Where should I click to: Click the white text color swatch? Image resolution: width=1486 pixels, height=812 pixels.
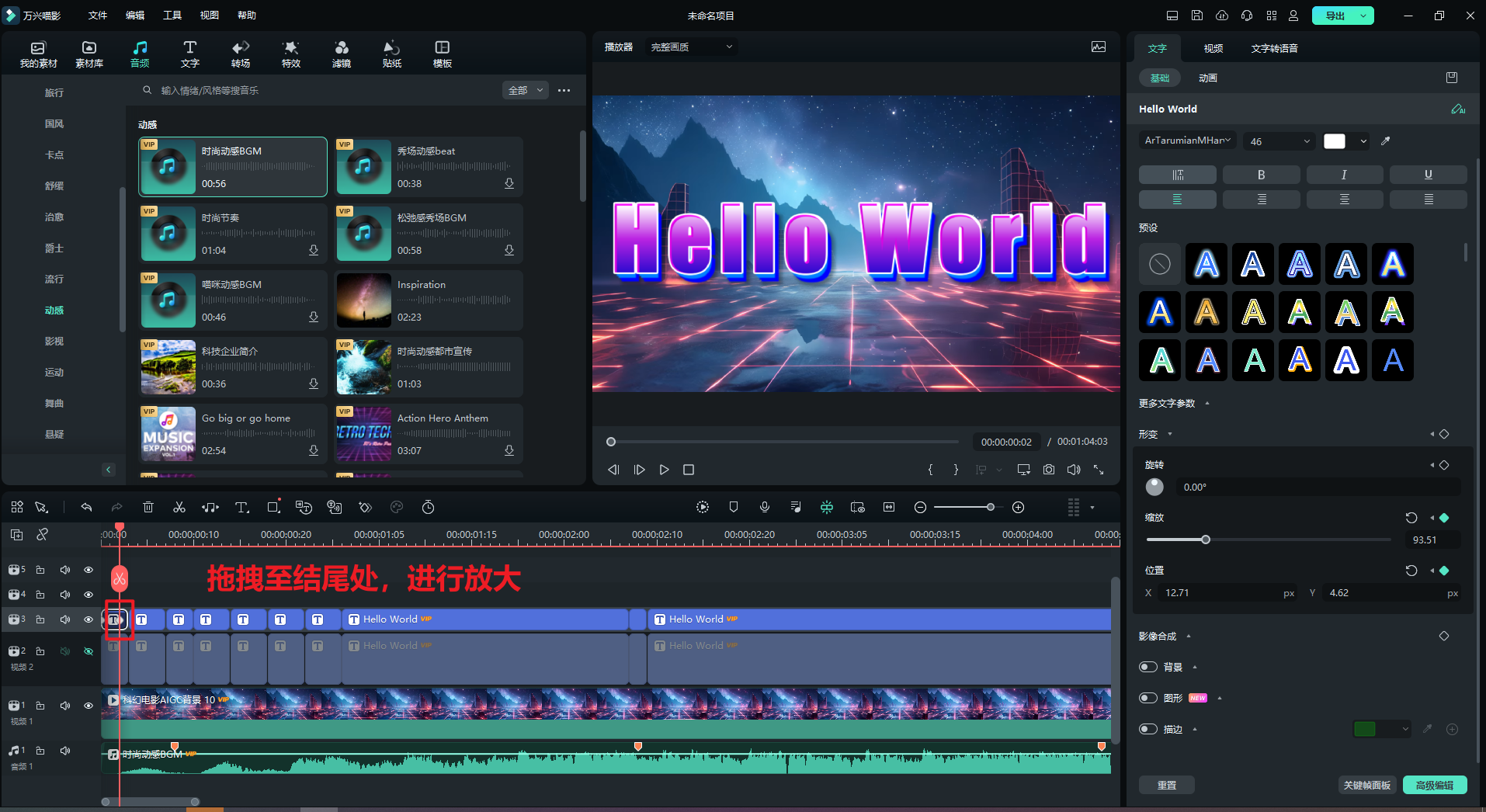[x=1335, y=141]
